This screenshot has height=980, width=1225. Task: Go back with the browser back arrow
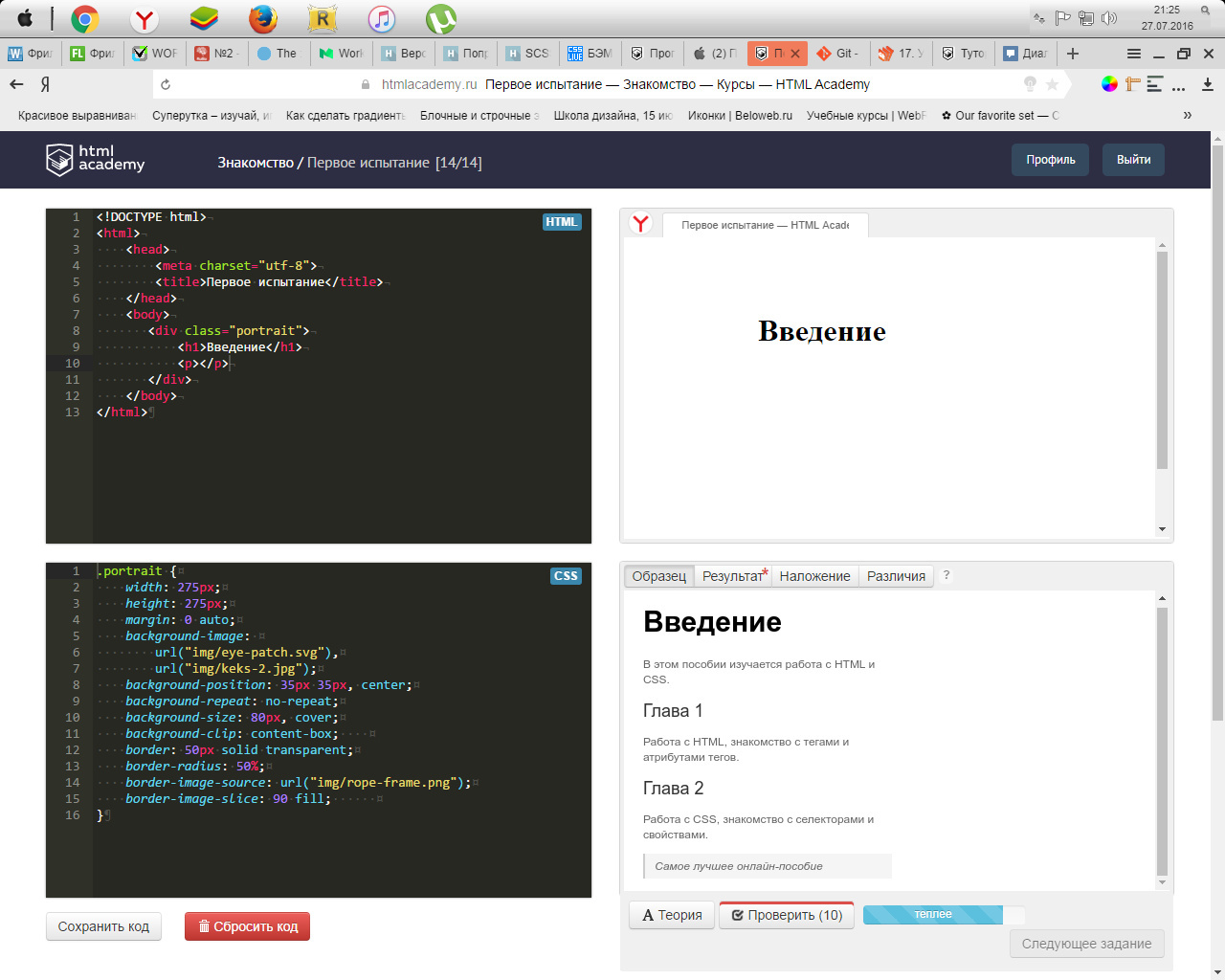click(16, 84)
